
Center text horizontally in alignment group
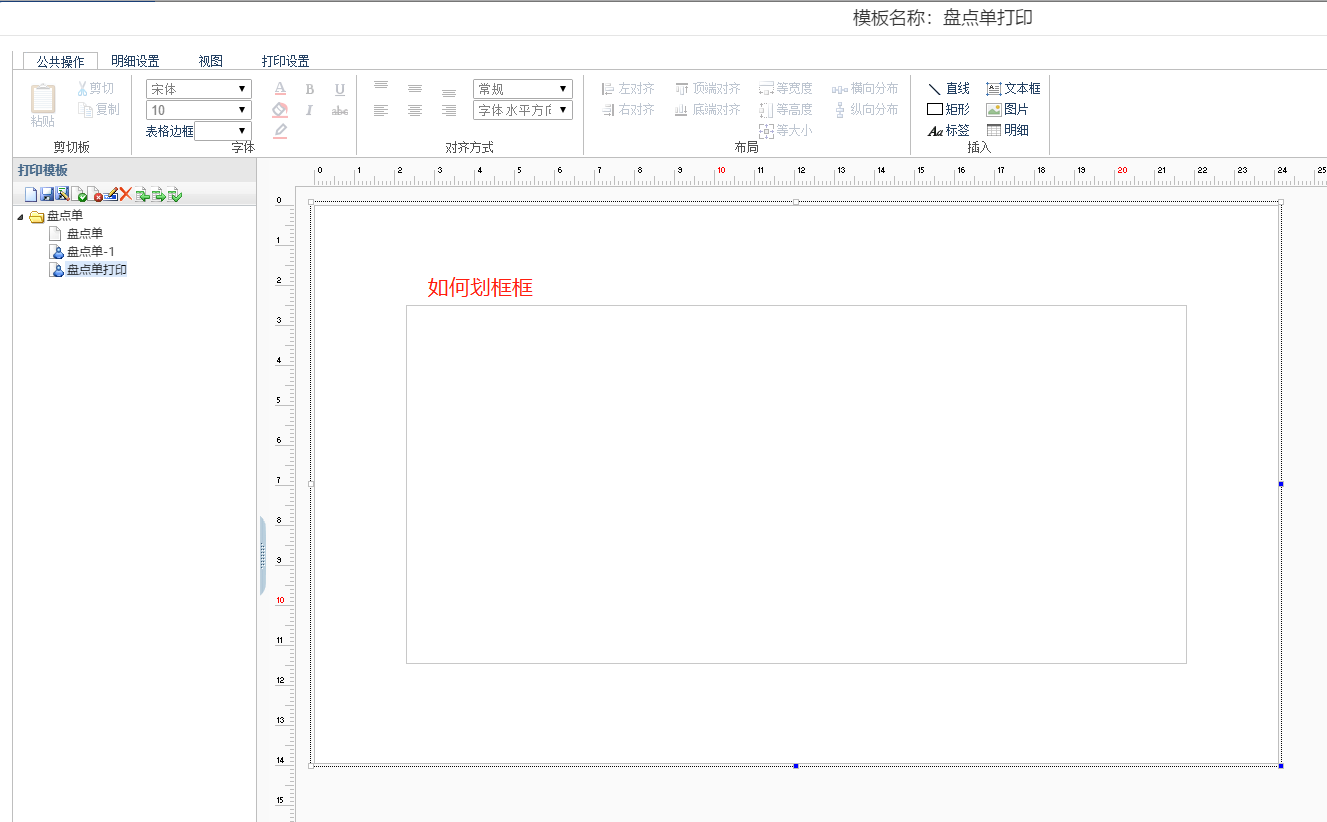[x=415, y=110]
